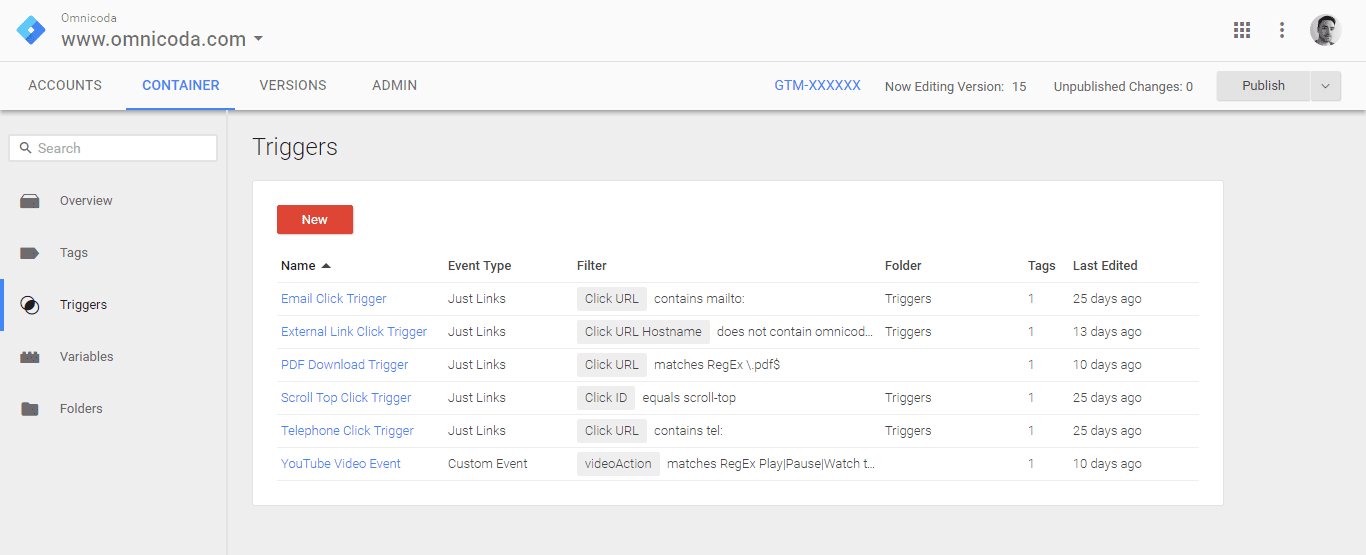Open the vertical three-dot options menu
Viewport: 1366px width, 555px height.
(1282, 30)
